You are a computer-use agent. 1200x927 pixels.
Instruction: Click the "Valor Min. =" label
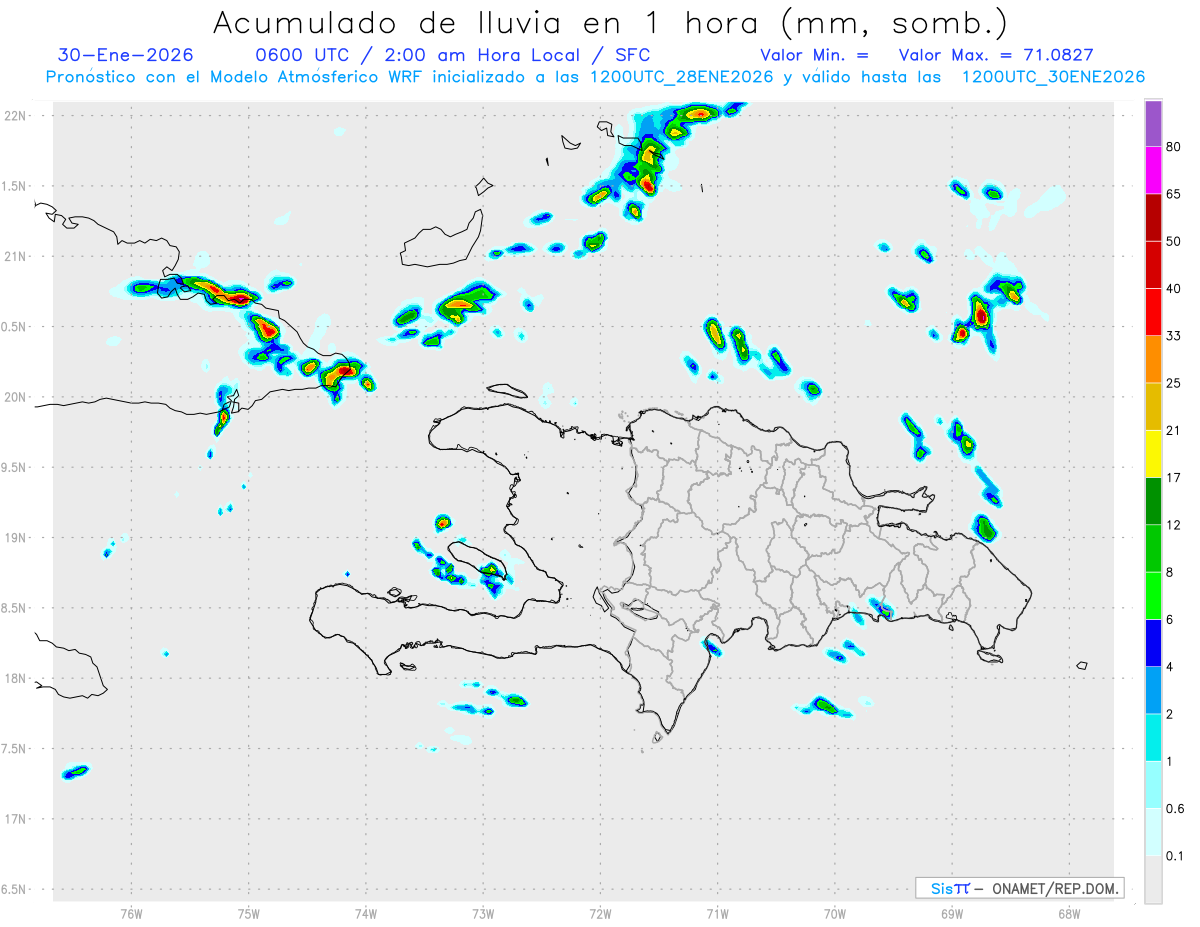[x=814, y=55]
